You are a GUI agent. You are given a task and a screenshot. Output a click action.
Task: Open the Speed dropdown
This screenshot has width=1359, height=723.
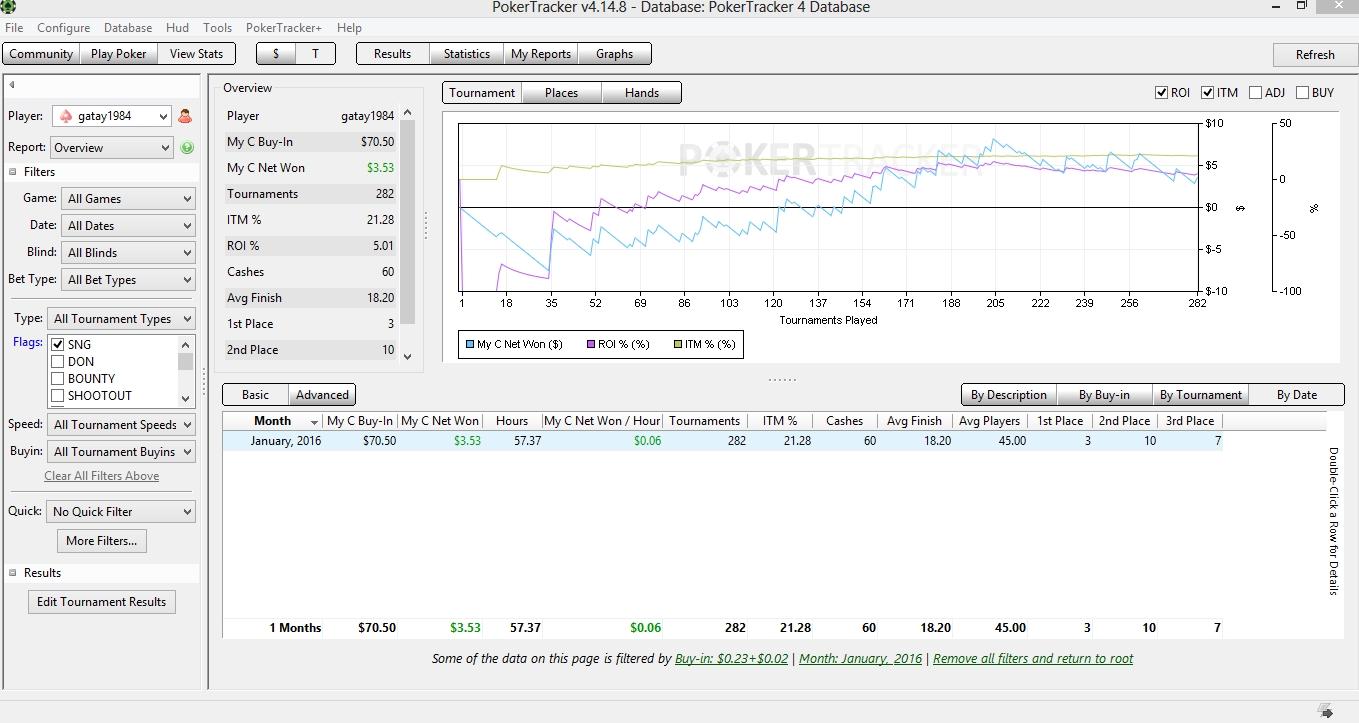pos(122,425)
